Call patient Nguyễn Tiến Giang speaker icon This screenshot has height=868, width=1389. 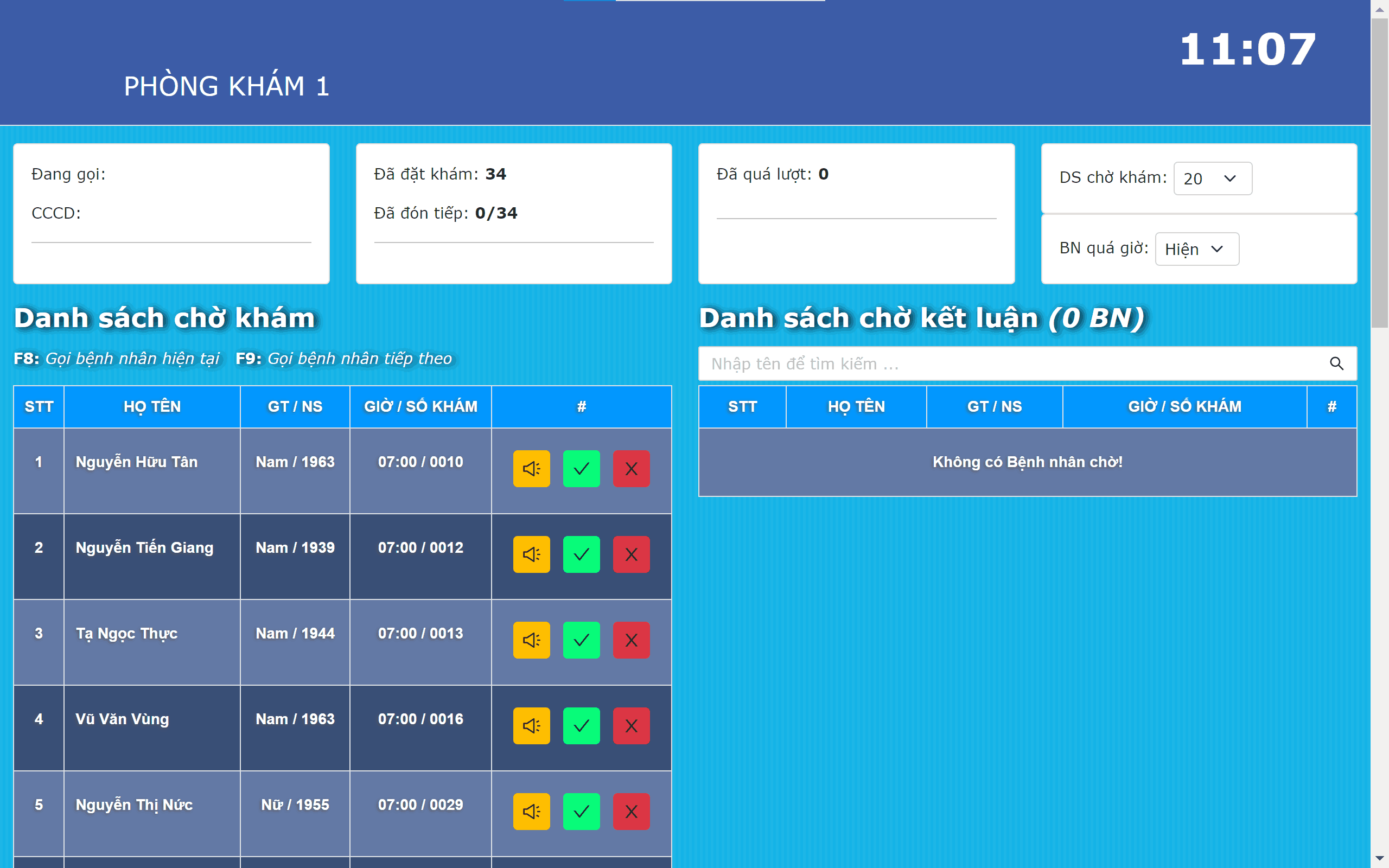pyautogui.click(x=531, y=554)
